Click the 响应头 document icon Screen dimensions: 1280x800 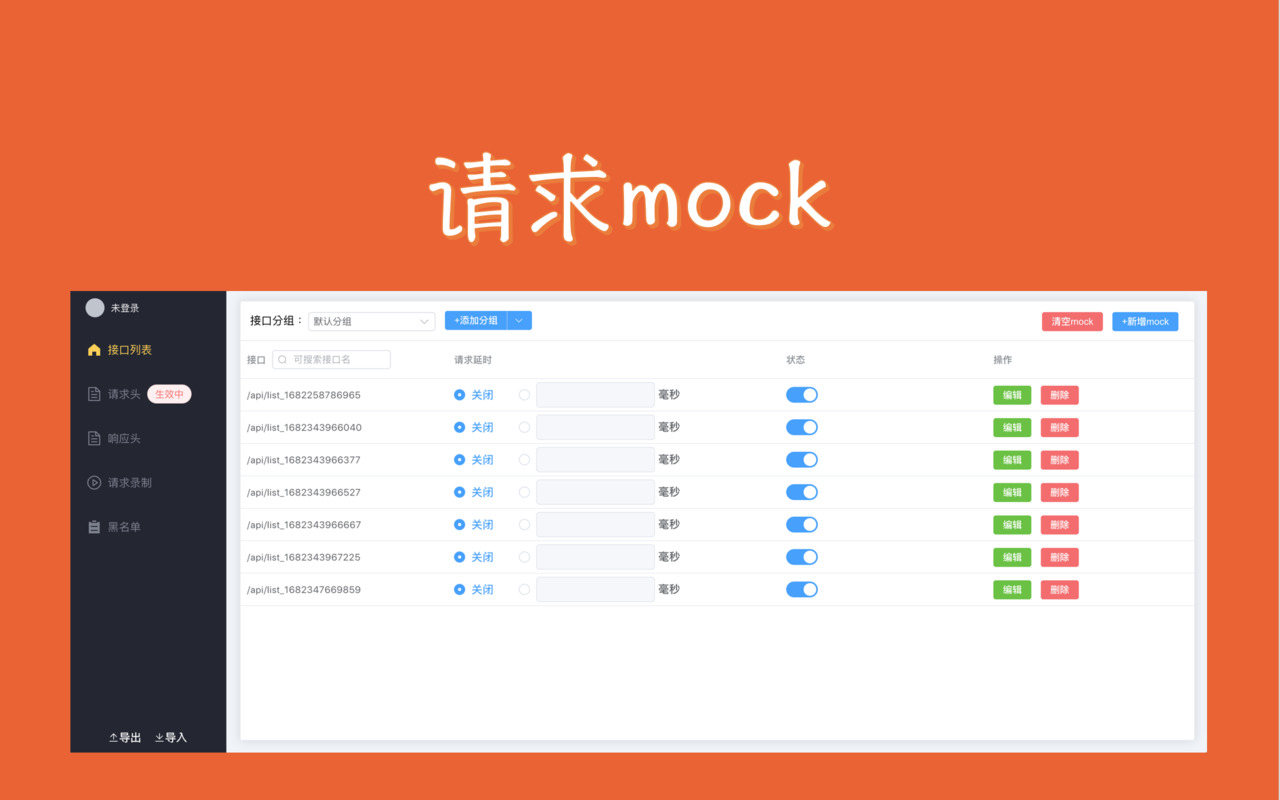point(94,438)
